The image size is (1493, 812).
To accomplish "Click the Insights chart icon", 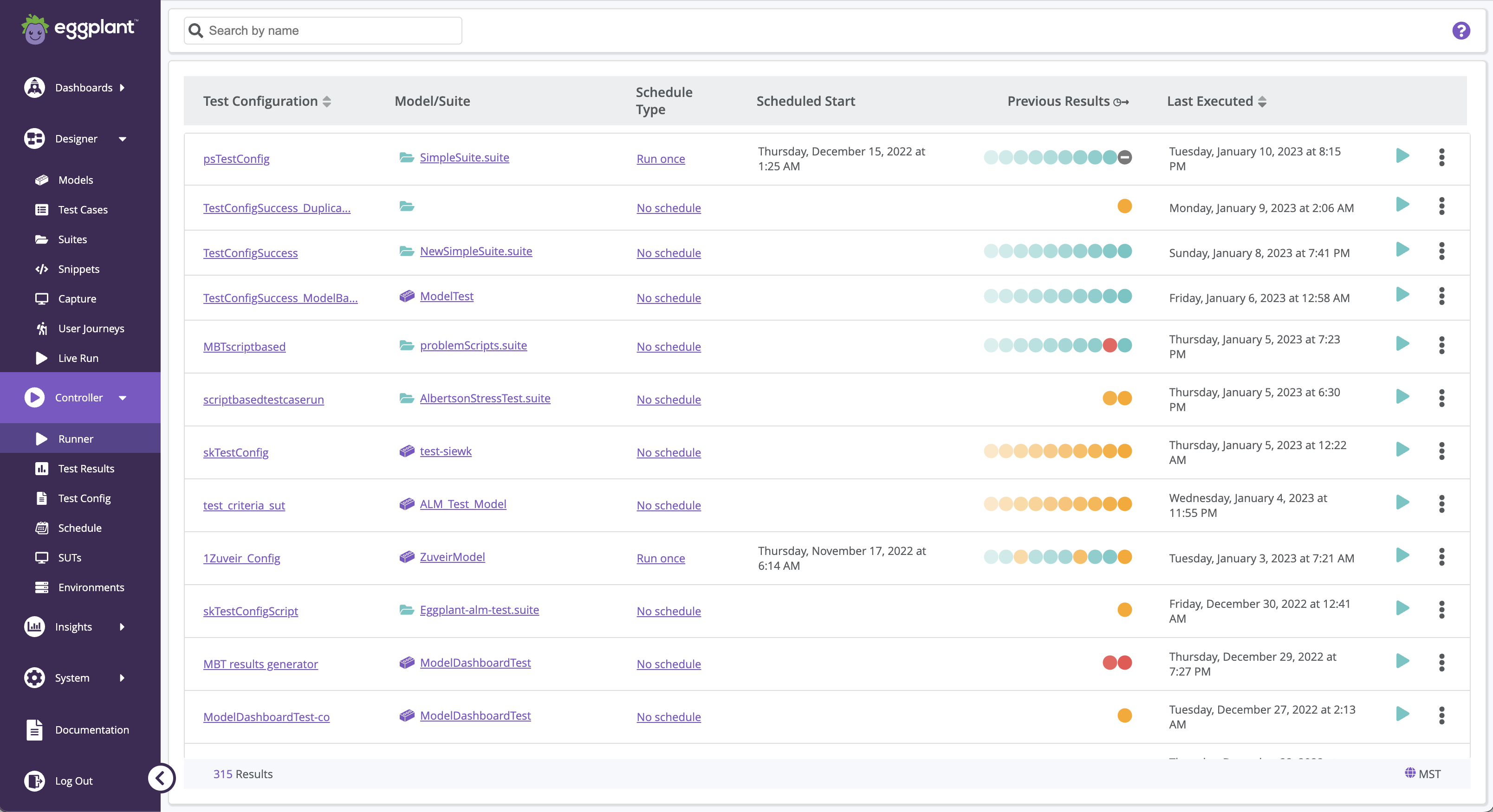I will click(34, 627).
